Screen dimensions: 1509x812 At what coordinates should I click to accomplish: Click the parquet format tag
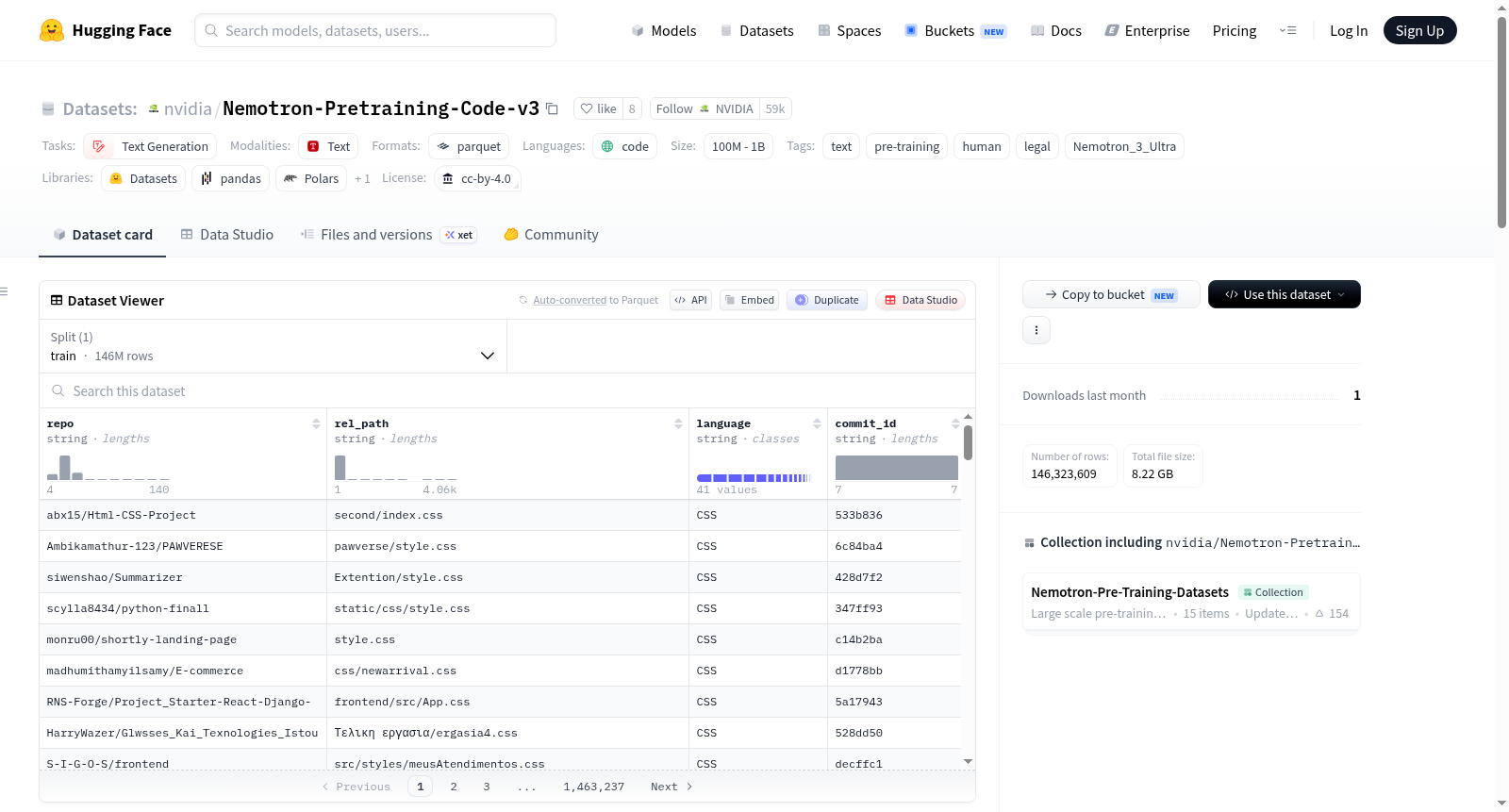[x=469, y=146]
